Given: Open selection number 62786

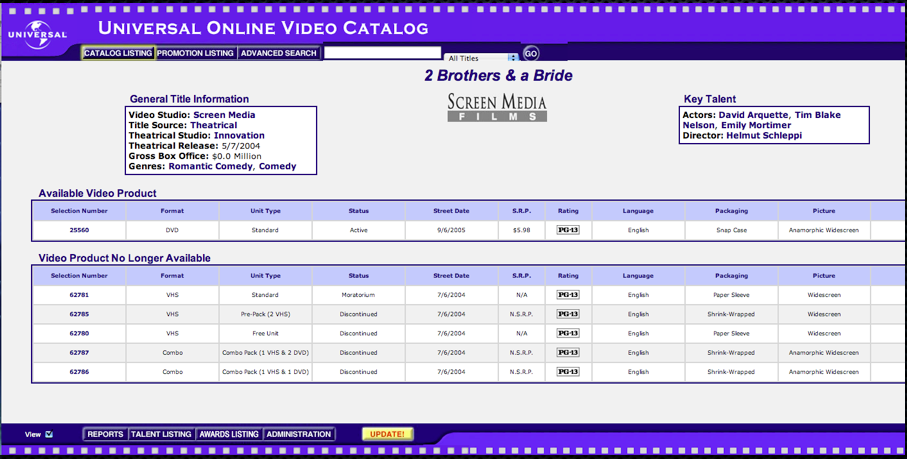Looking at the screenshot, I should coord(79,372).
